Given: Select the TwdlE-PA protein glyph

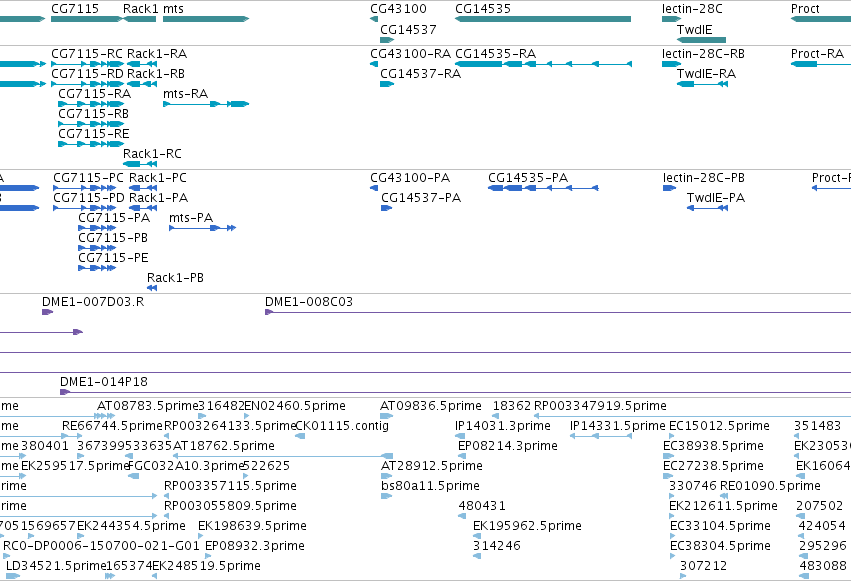Looking at the screenshot, I should click(707, 208).
